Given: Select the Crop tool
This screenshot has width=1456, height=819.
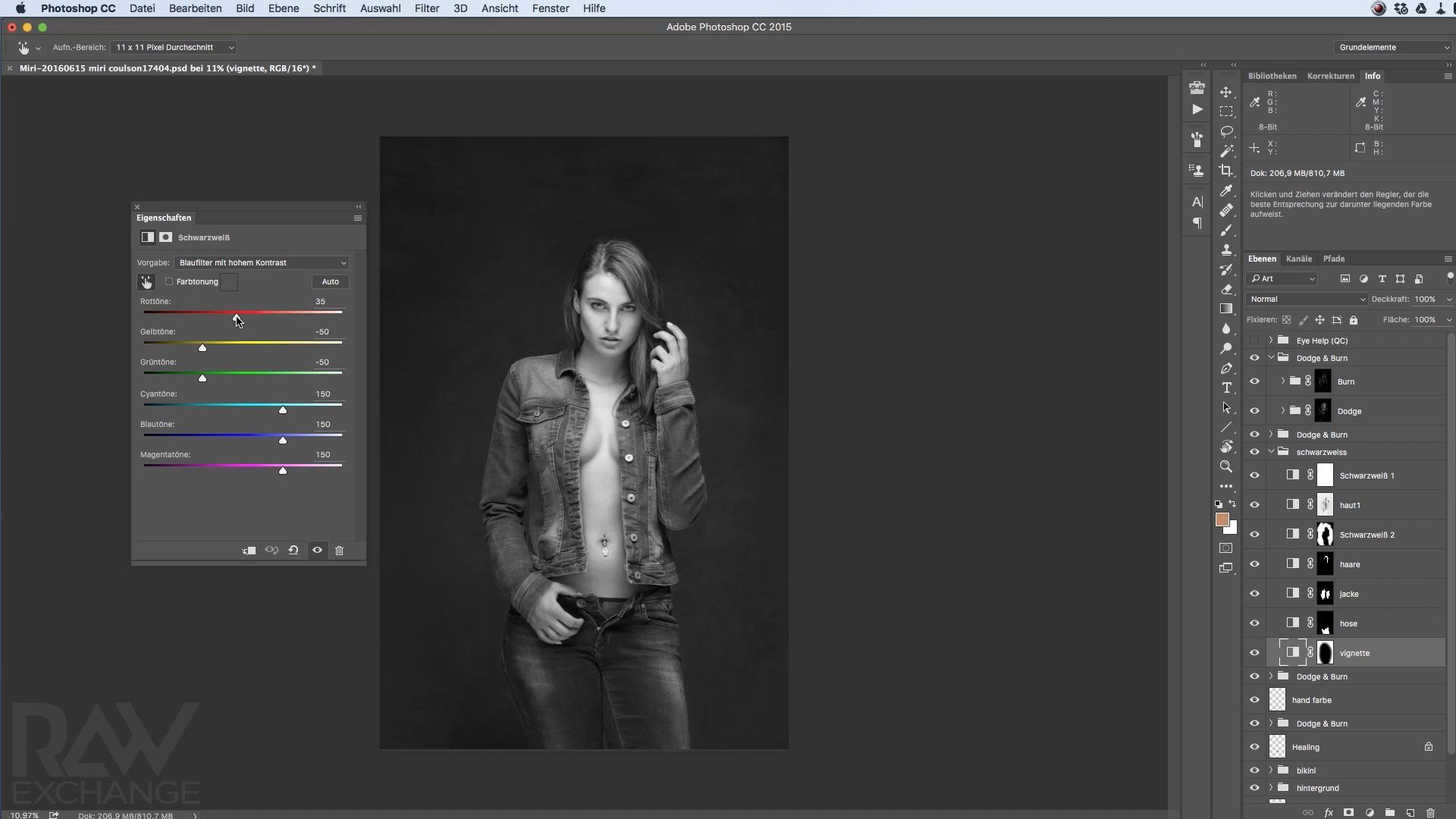Looking at the screenshot, I should 1226,171.
